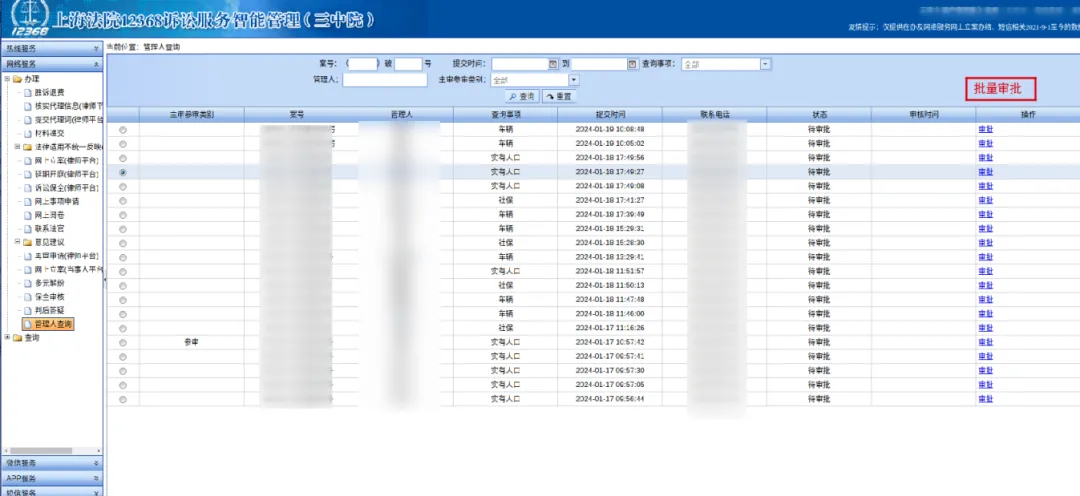
Task: Click 审批 link for 2024-01-19 10:08:48 row
Action: point(986,130)
